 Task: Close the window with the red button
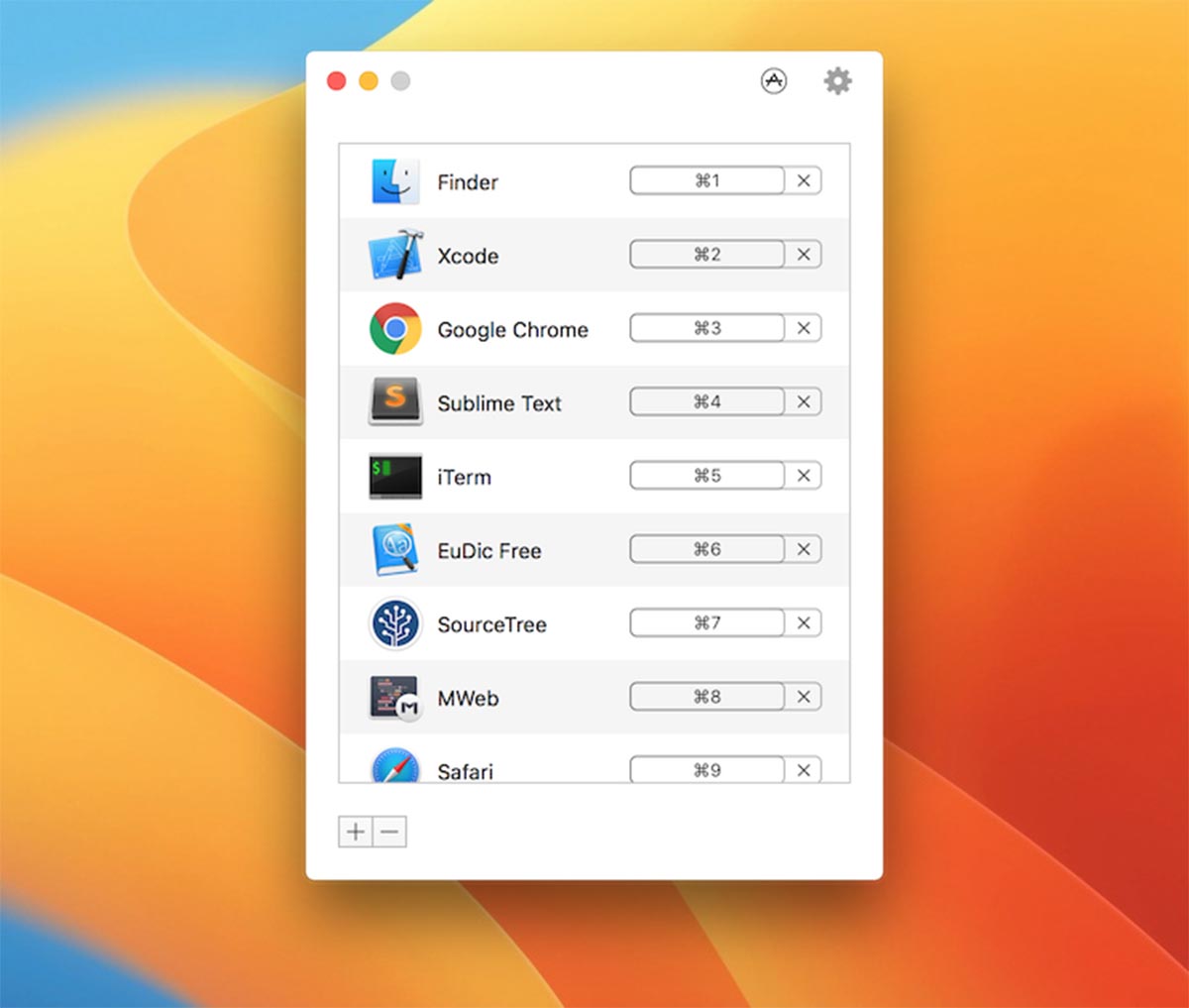(337, 81)
